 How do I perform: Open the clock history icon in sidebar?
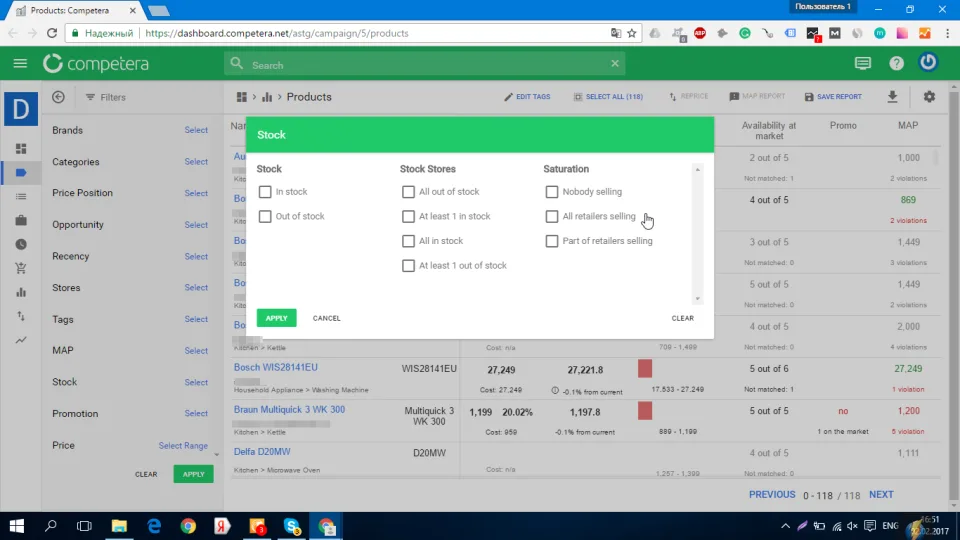[x=21, y=244]
